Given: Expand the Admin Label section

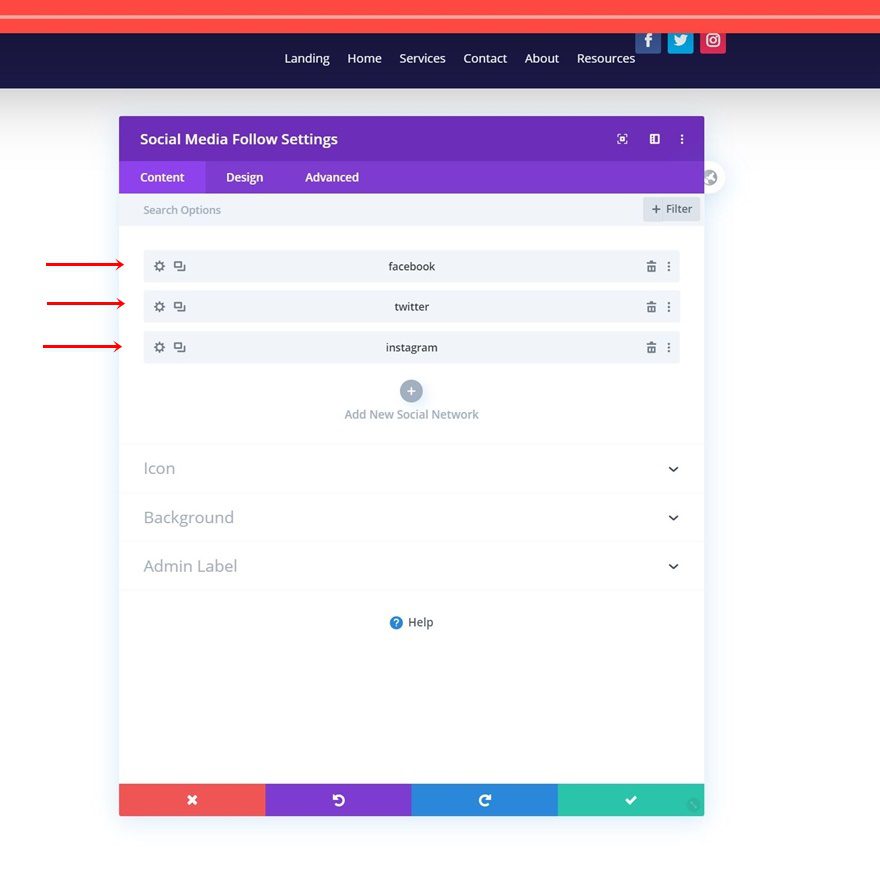Looking at the screenshot, I should point(411,566).
